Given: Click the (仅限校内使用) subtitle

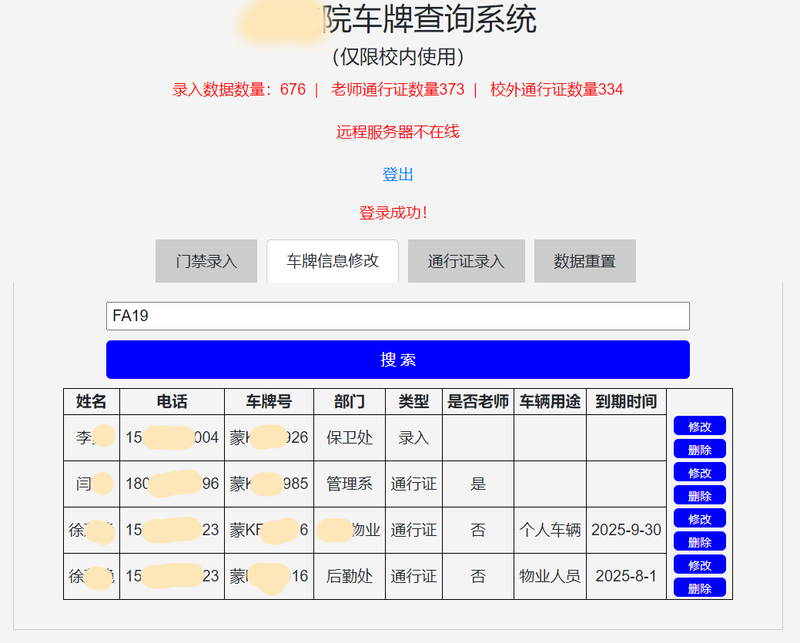Looking at the screenshot, I should (397, 57).
